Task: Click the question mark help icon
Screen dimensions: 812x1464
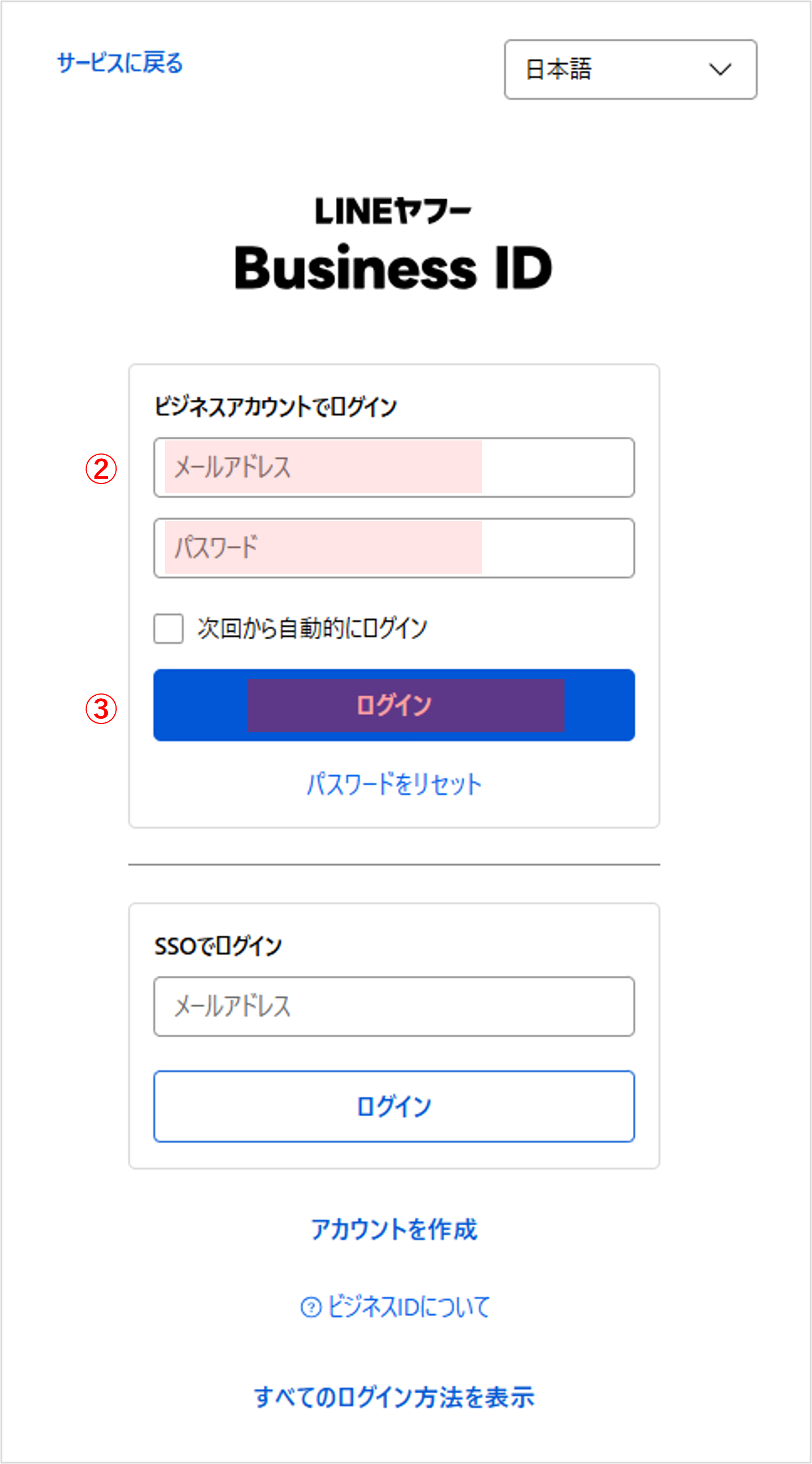Action: point(311,1307)
